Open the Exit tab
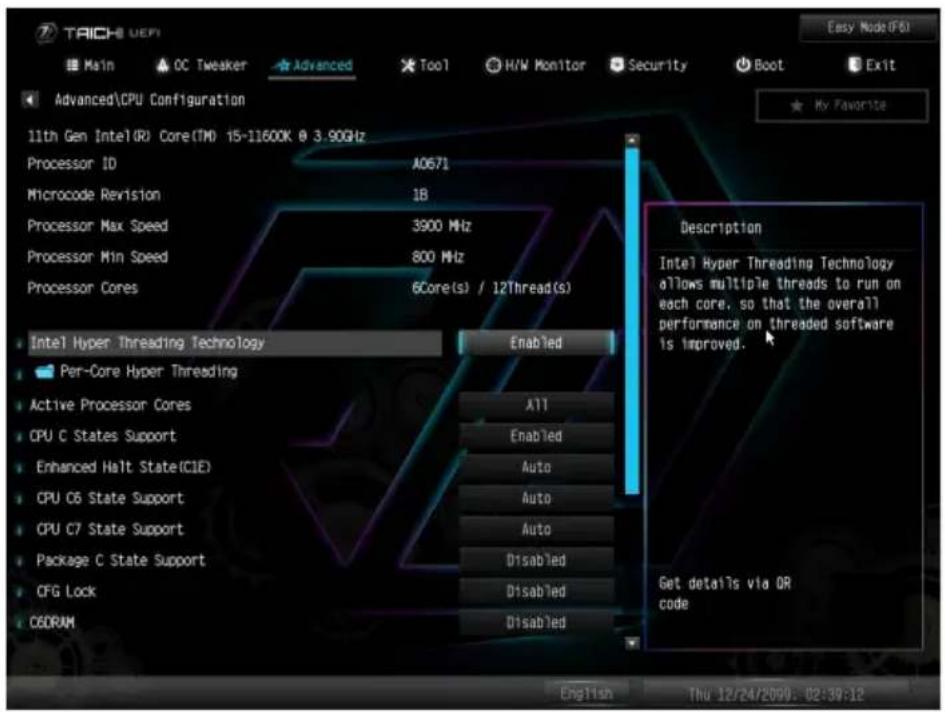945x712 pixels. (871, 65)
